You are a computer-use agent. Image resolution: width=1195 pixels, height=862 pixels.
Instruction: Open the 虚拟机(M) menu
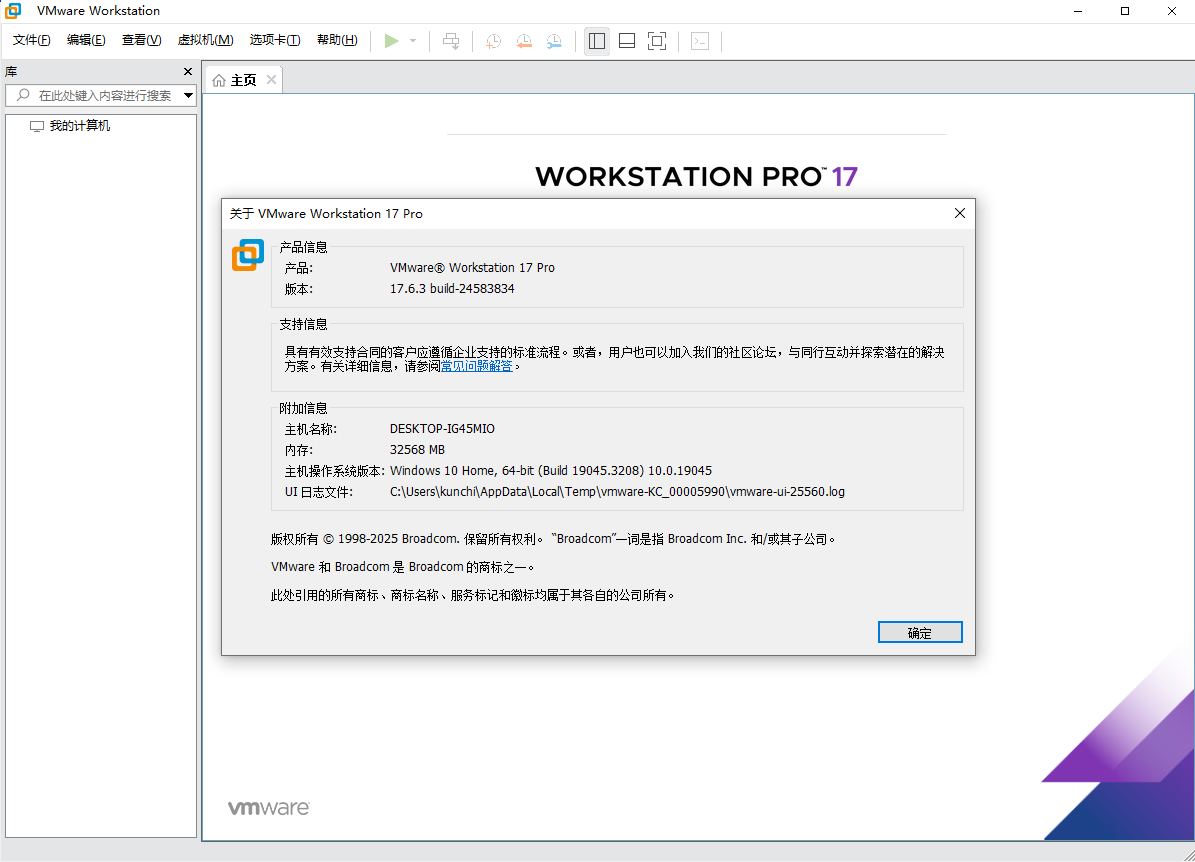(x=205, y=40)
